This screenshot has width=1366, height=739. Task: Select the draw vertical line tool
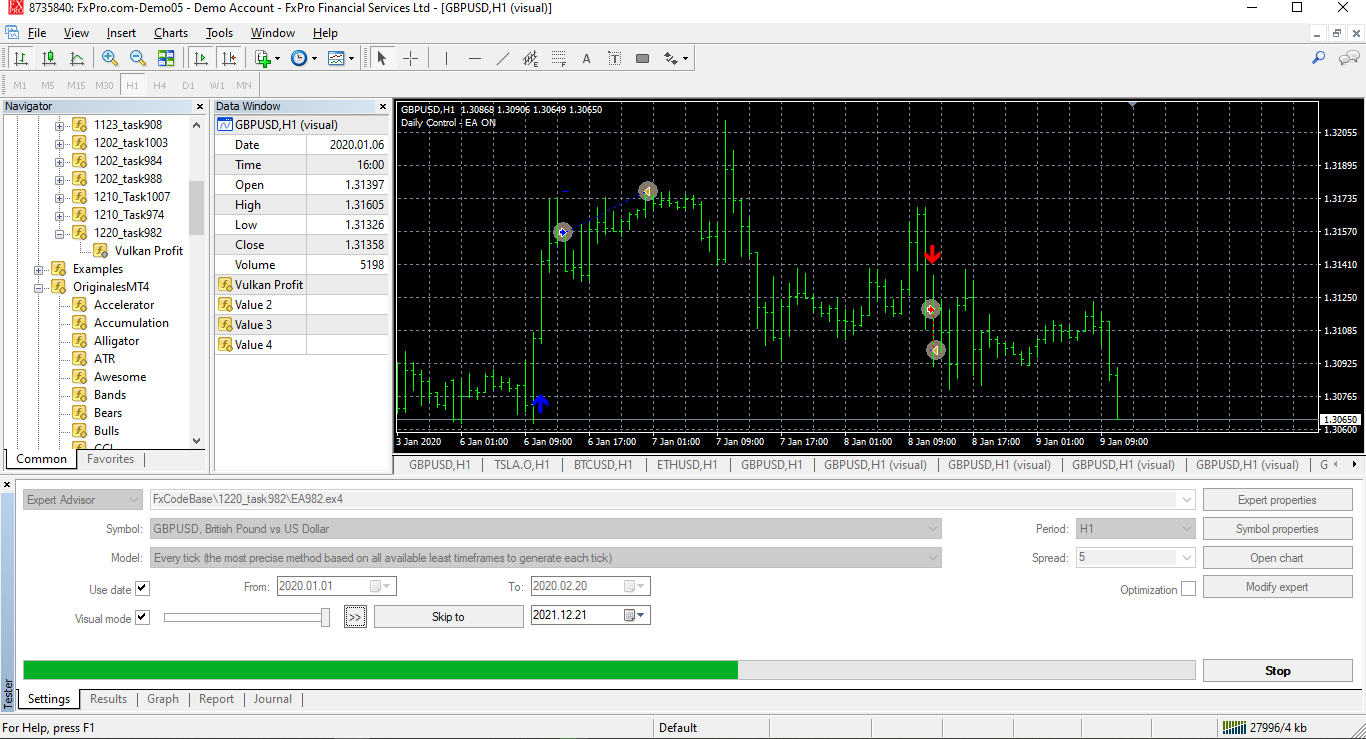pyautogui.click(x=446, y=58)
